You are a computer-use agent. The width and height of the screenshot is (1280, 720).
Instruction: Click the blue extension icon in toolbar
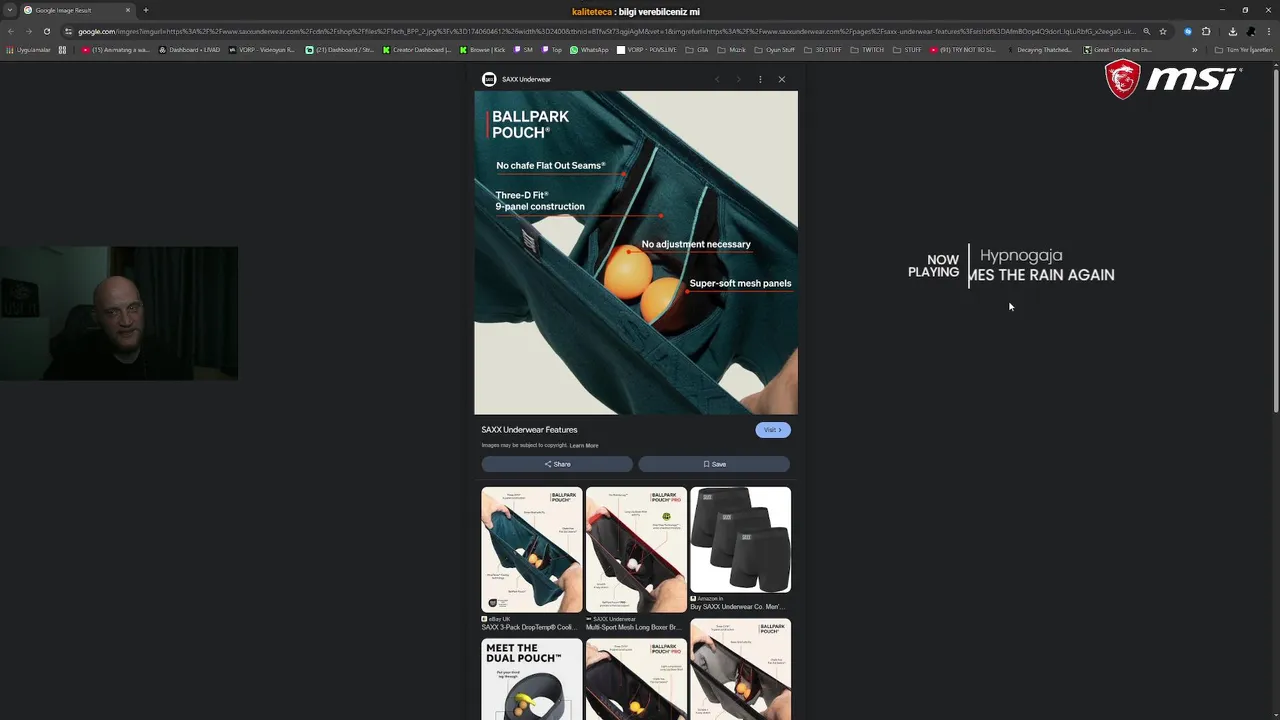1188,31
